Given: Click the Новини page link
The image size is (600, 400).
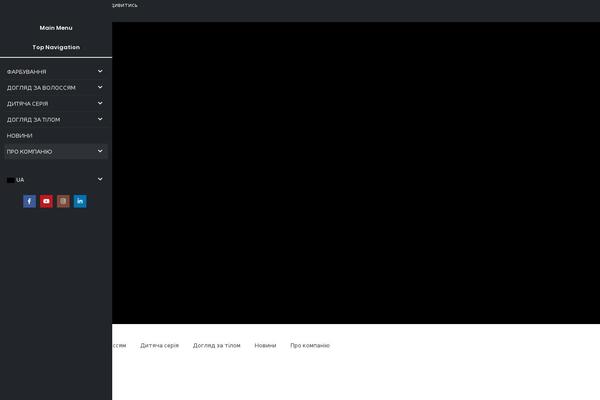Looking at the screenshot, I should (265, 345).
